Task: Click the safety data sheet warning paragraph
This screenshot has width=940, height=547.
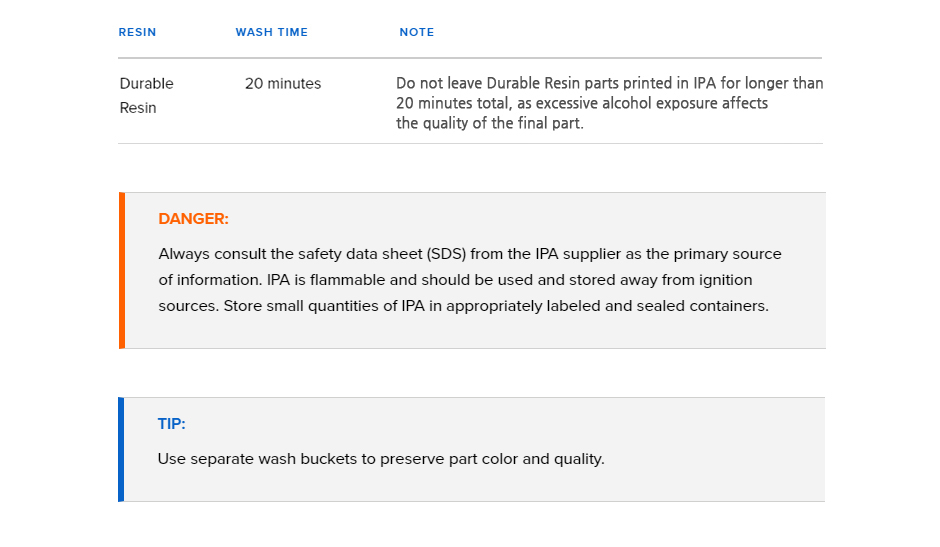Action: pos(469,279)
